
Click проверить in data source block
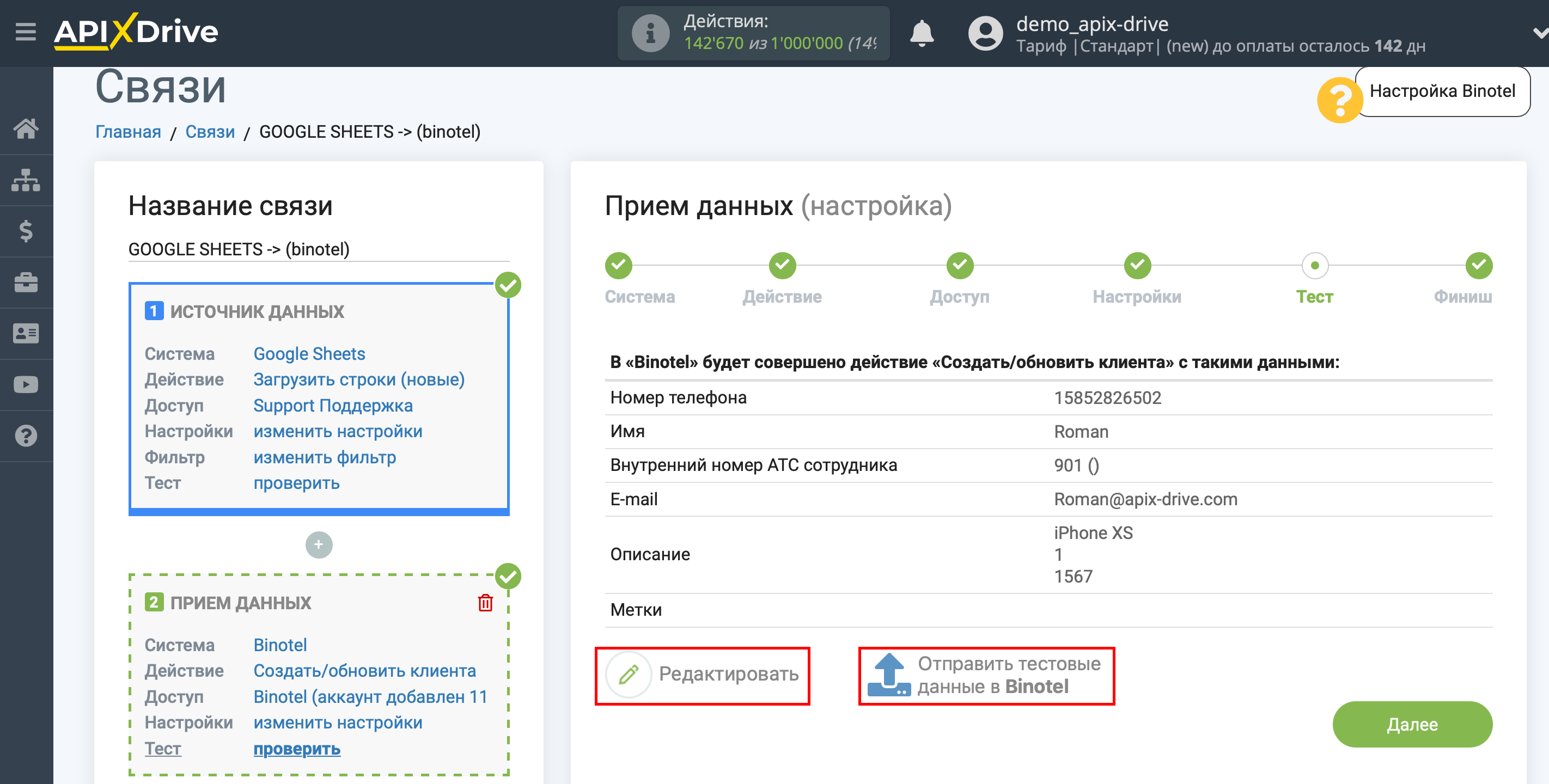click(x=296, y=483)
